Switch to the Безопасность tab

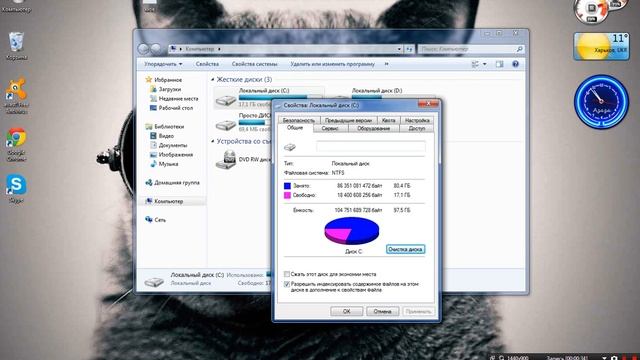pyautogui.click(x=299, y=120)
